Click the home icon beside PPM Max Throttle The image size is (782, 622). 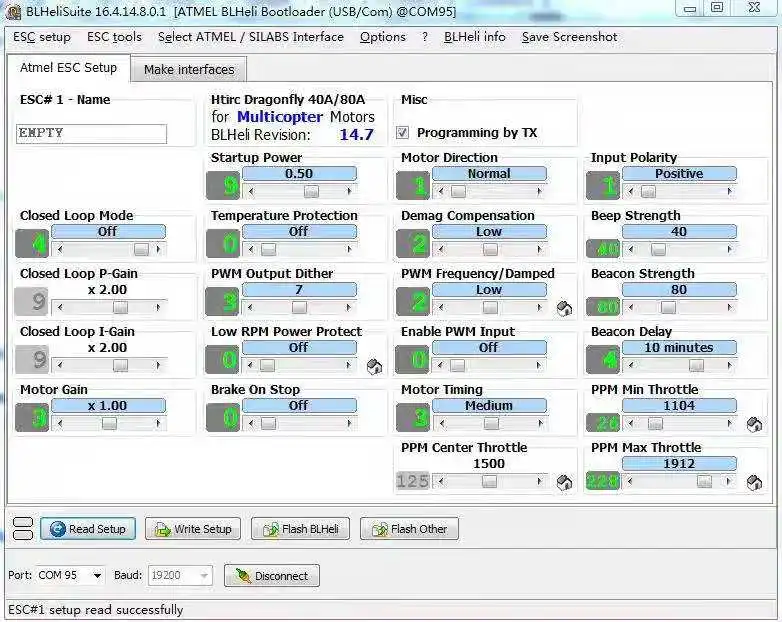pyautogui.click(x=754, y=482)
